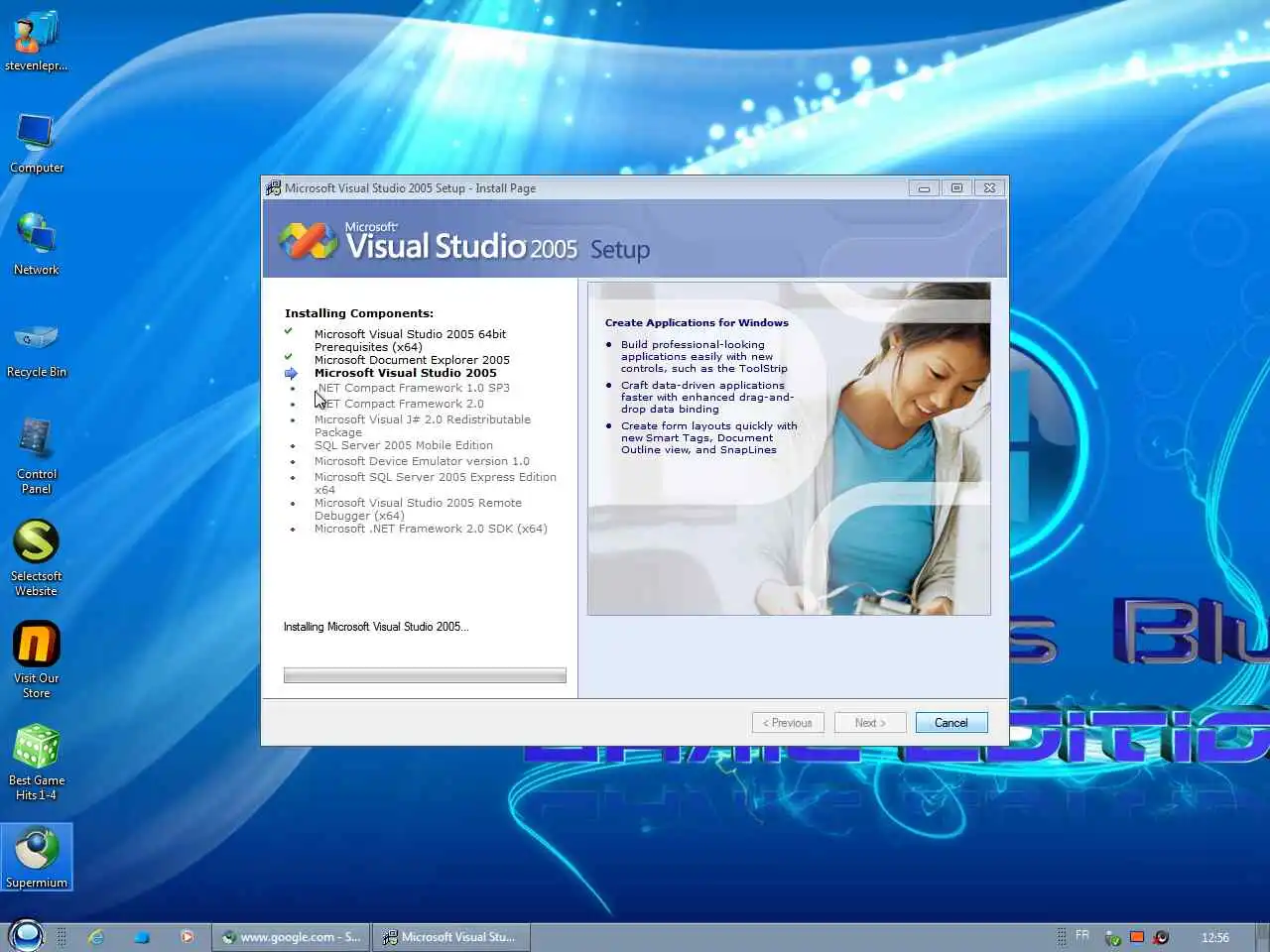Image resolution: width=1270 pixels, height=952 pixels.
Task: Select 'Visual Studio 2005 Remote Debugger (x64)' item
Action: tap(418, 509)
